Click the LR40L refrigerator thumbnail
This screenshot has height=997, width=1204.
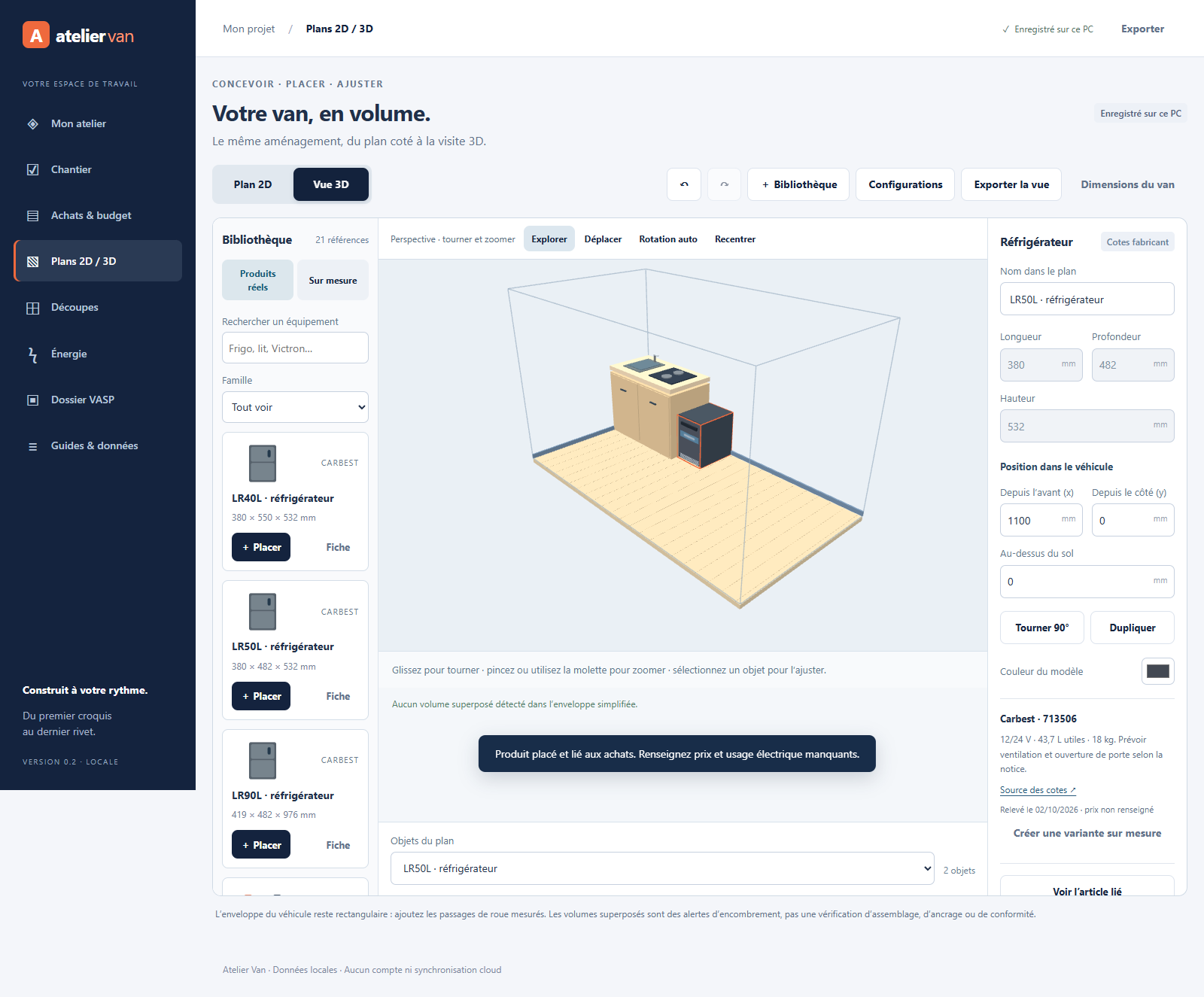pos(263,464)
